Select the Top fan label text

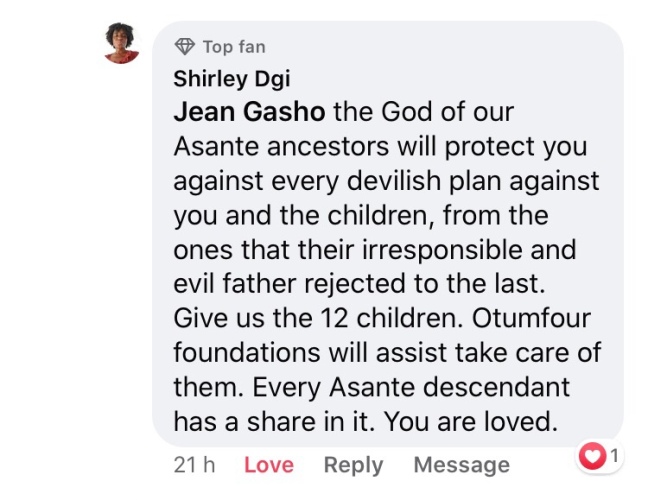[234, 47]
